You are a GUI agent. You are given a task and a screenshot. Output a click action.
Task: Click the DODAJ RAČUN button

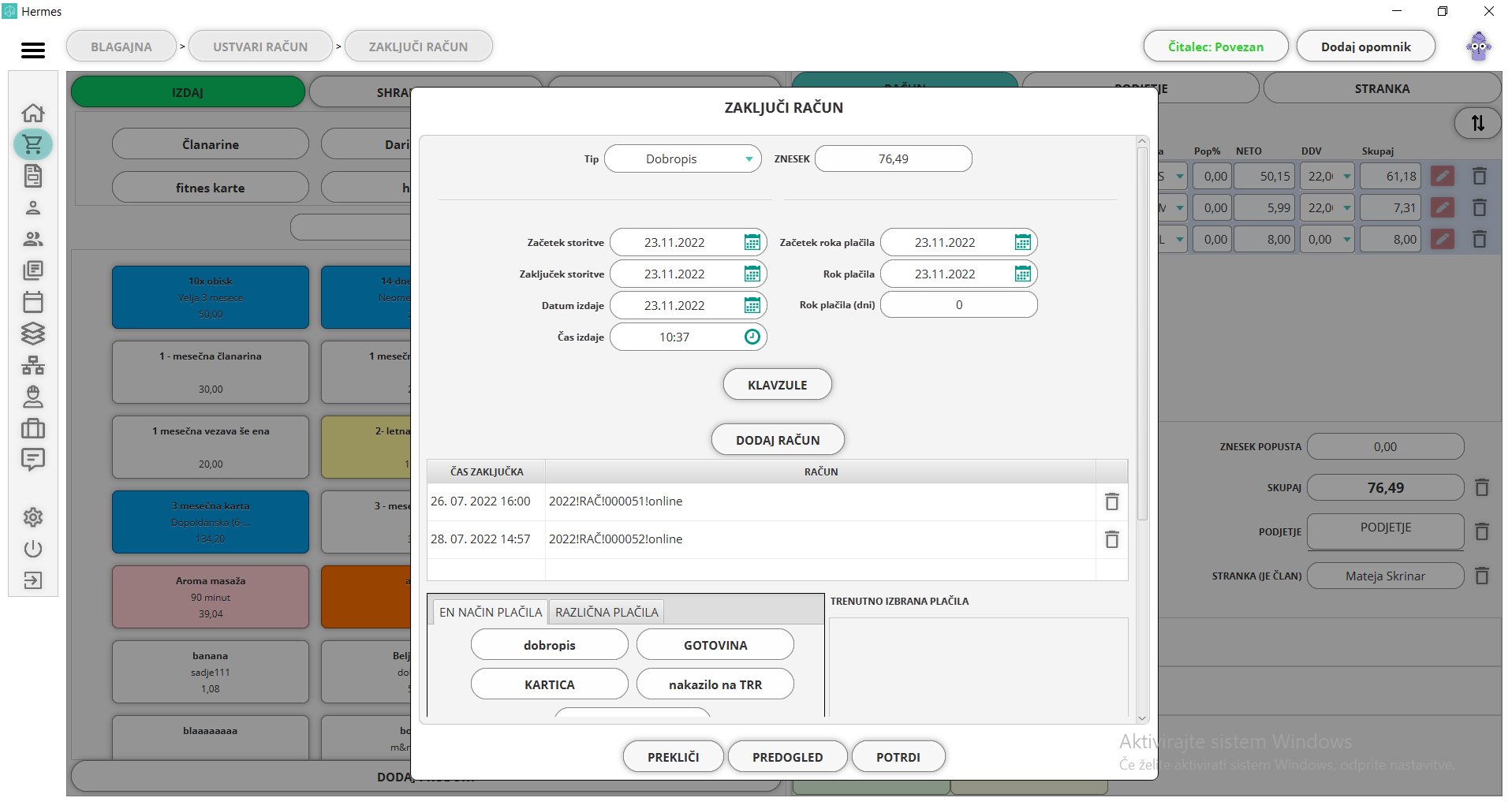pos(778,440)
